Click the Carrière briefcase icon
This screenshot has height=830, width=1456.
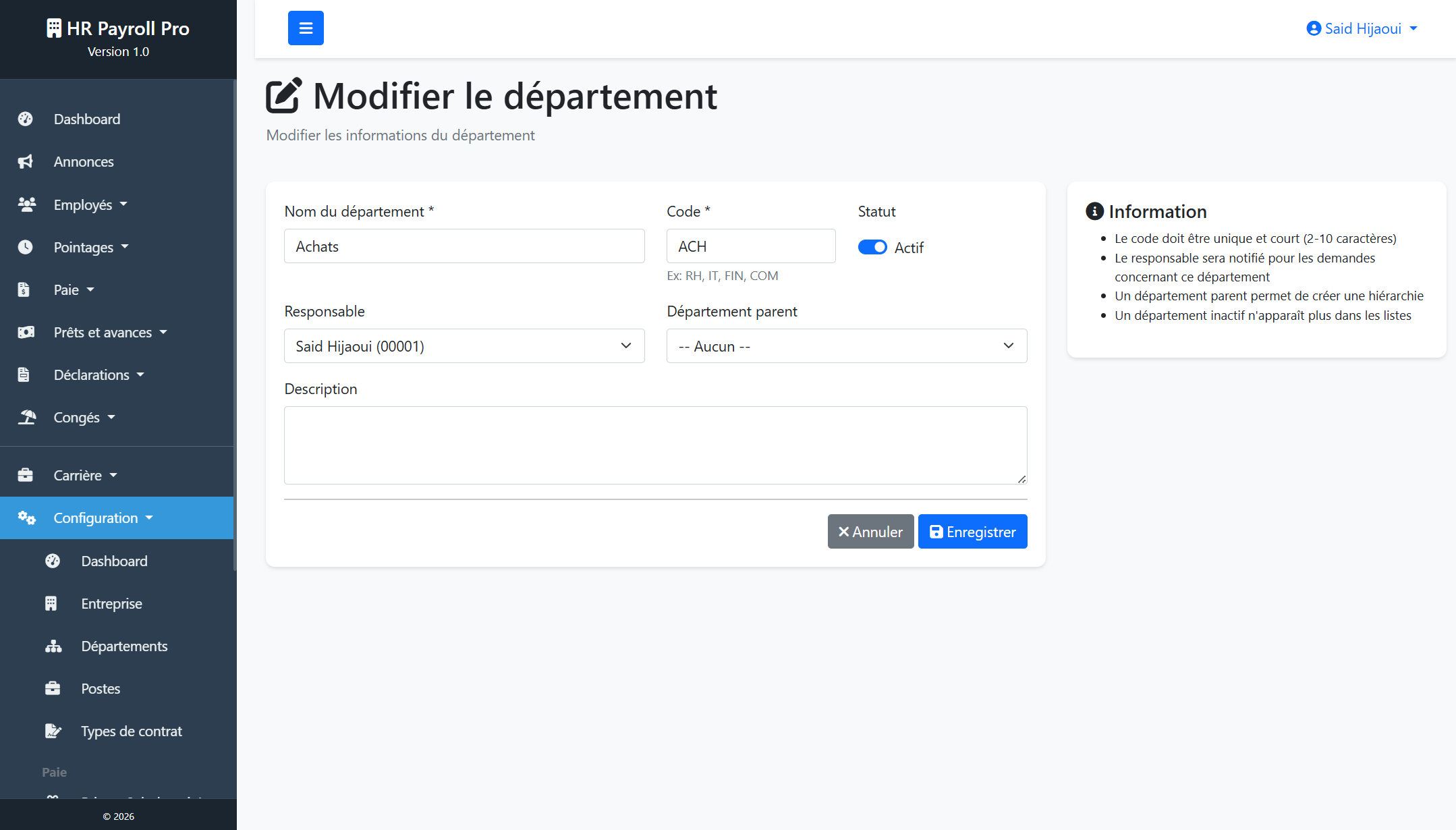coord(26,475)
